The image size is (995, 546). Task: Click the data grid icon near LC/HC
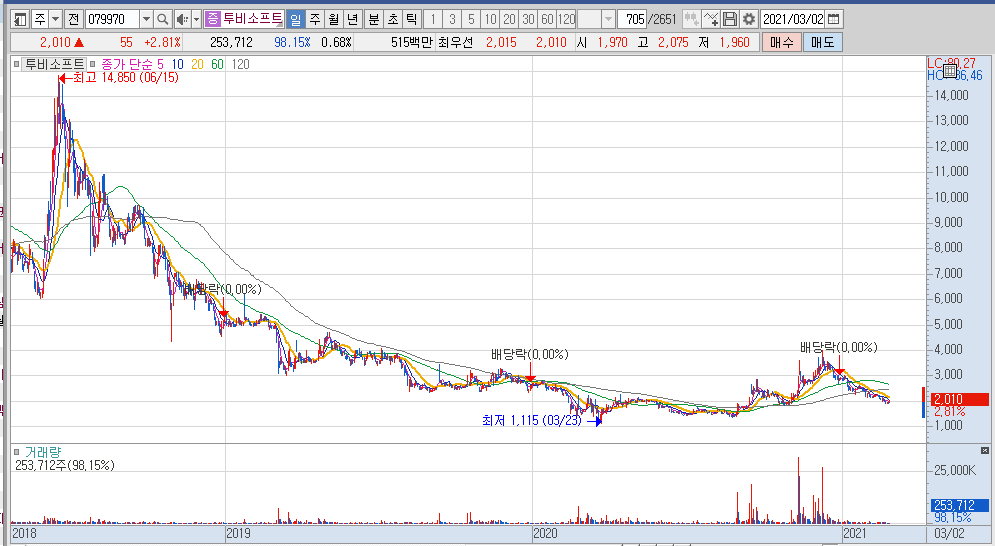click(x=949, y=70)
